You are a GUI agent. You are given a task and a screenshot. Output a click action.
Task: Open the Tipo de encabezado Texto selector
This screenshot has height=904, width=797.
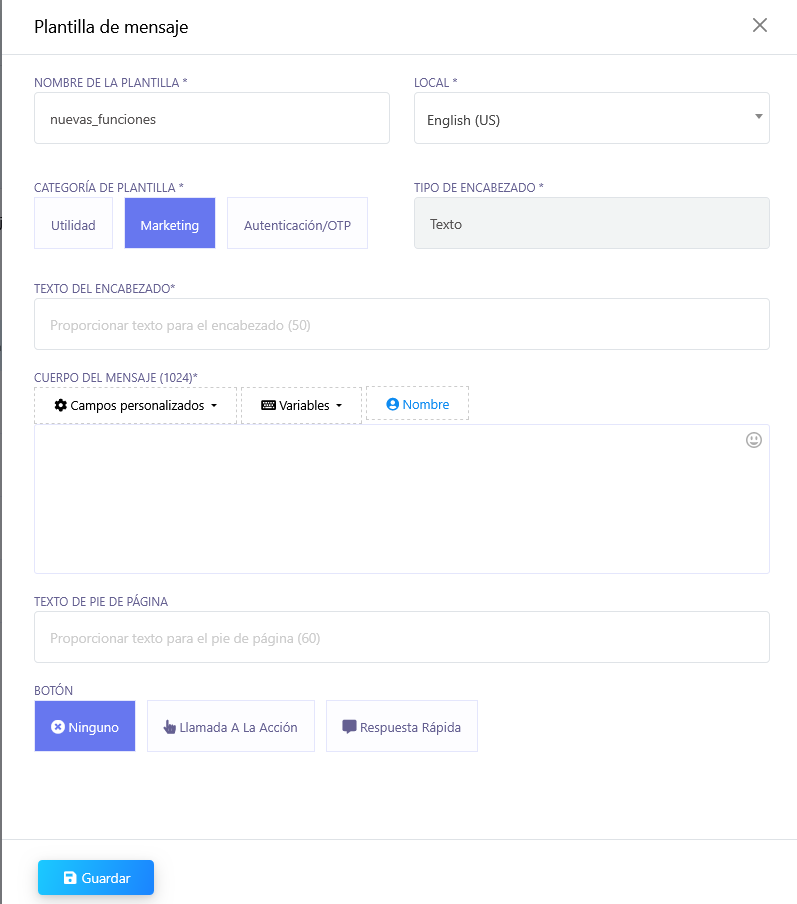point(591,223)
